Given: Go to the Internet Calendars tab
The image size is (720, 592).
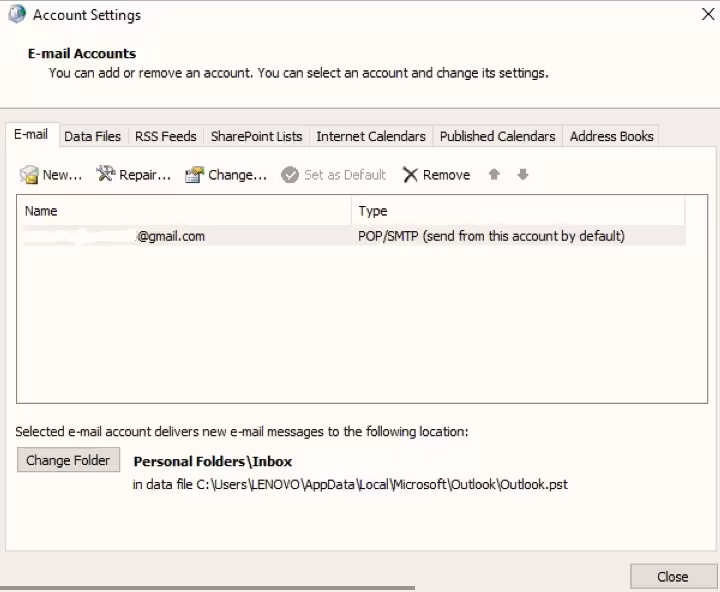Looking at the screenshot, I should 370,136.
